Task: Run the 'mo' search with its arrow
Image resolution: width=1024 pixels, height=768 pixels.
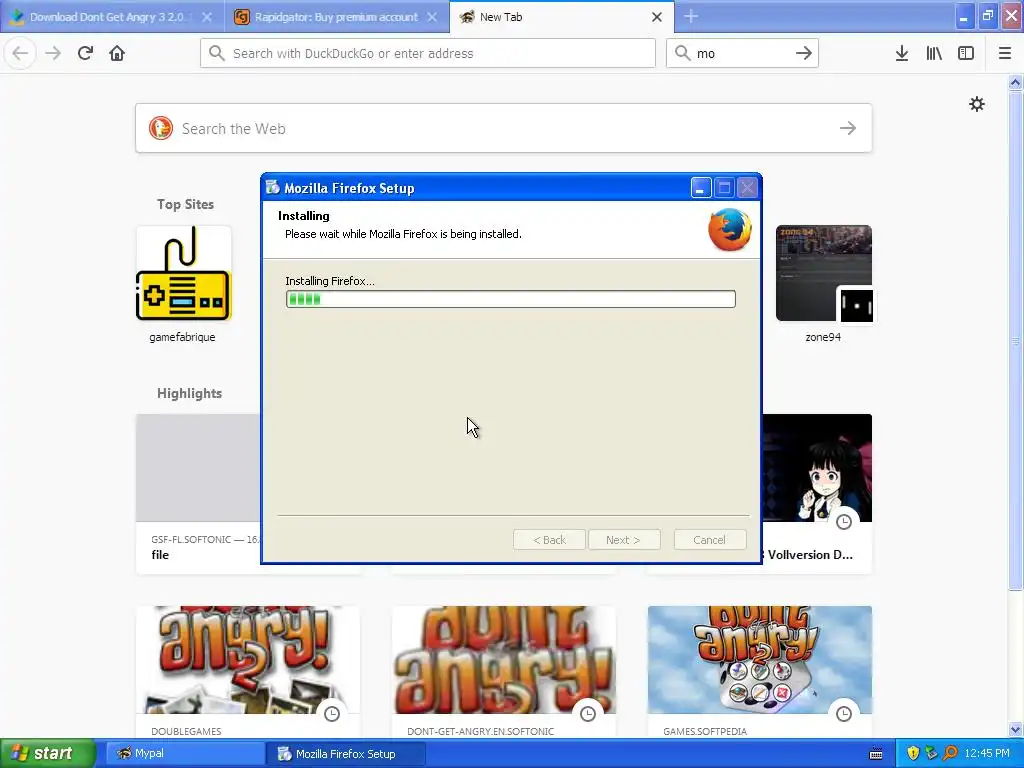Action: click(x=804, y=53)
